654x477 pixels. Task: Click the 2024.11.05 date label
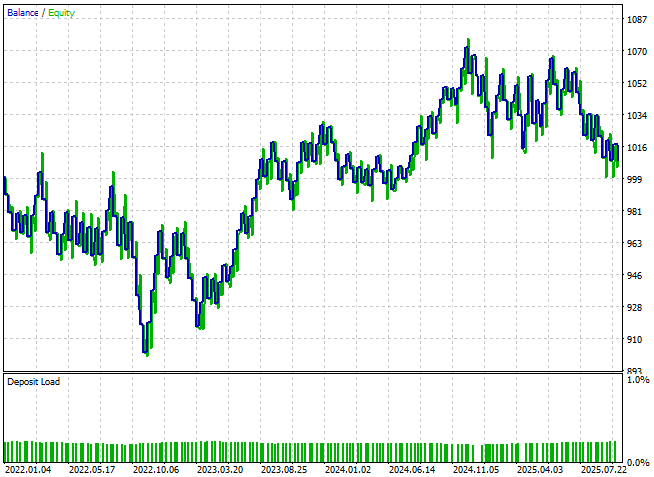(476, 470)
